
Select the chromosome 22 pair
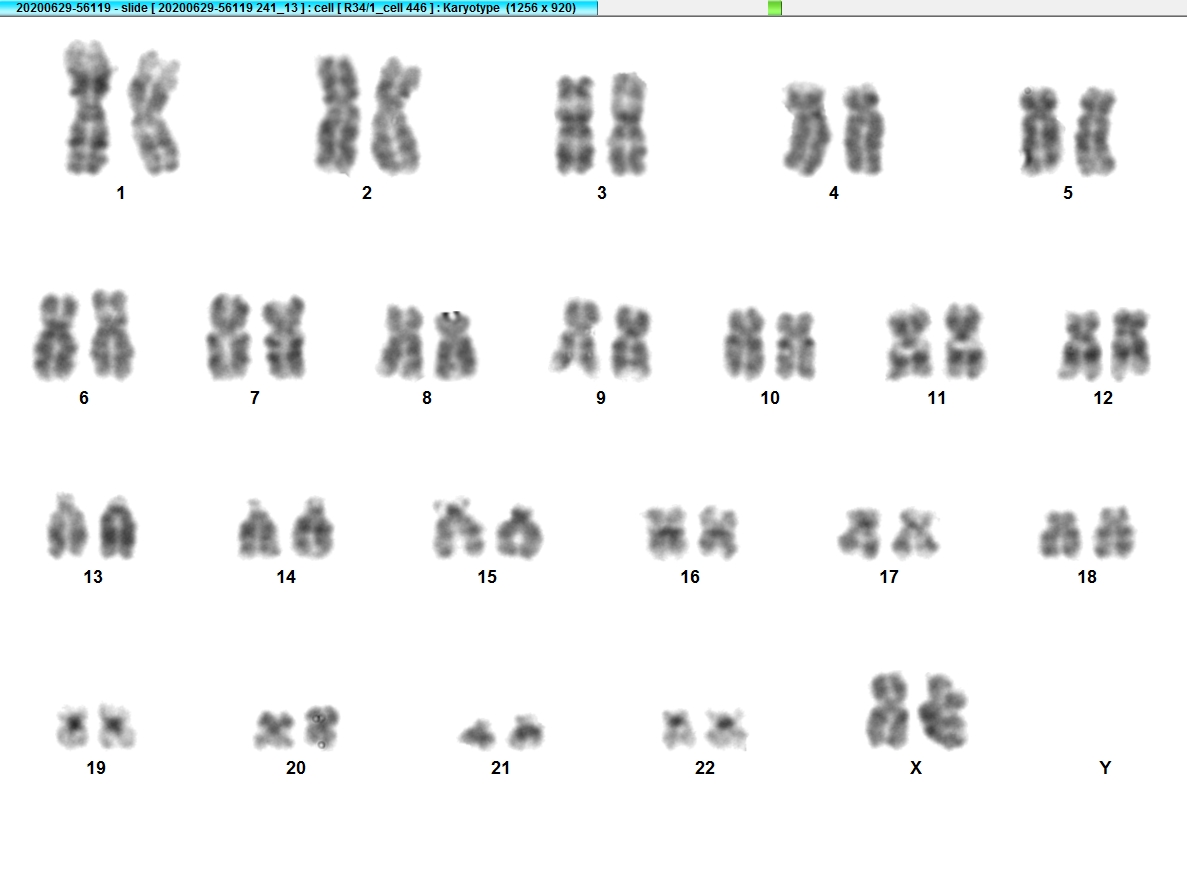point(704,729)
